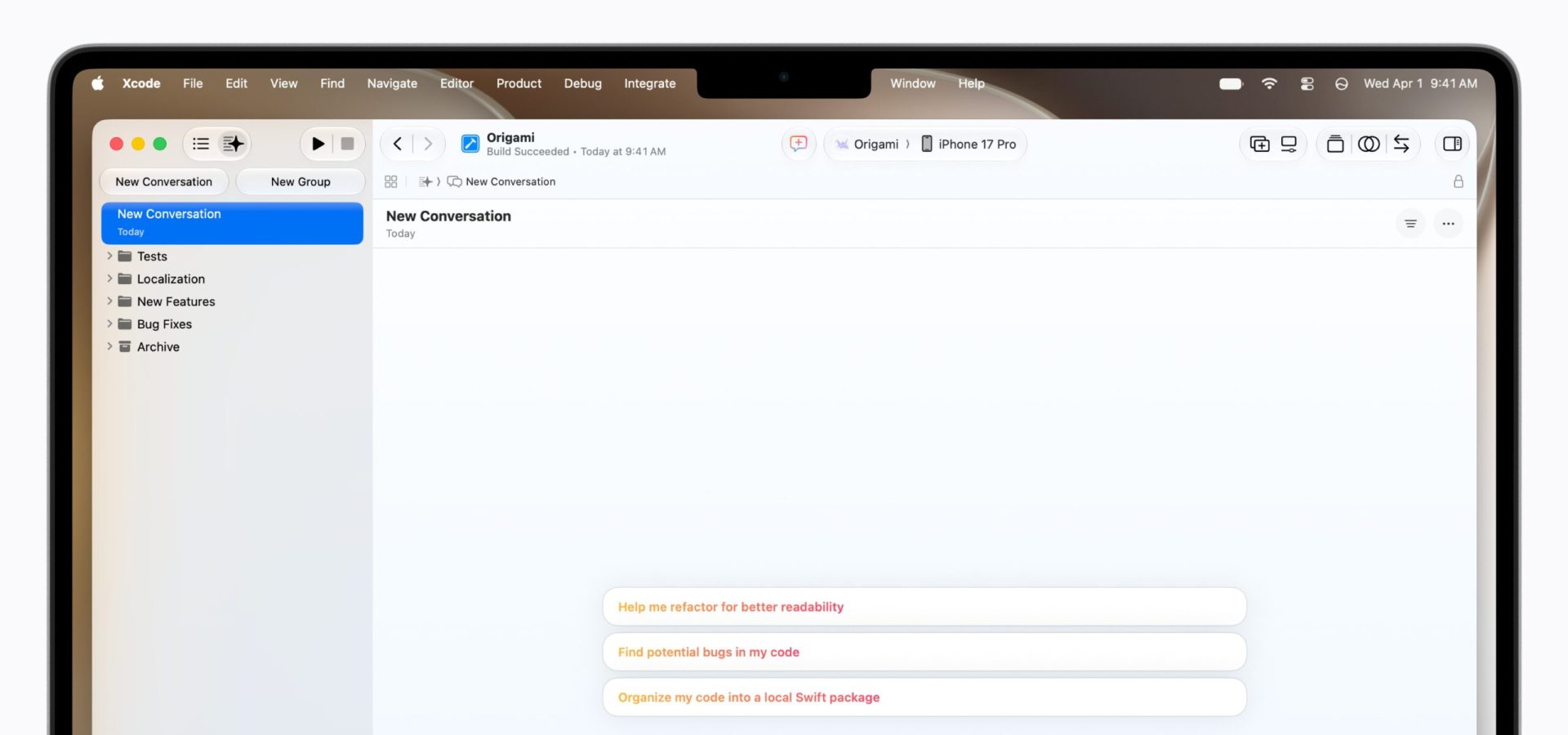
Task: Choose Organize my code into local Swift package
Action: 924,697
